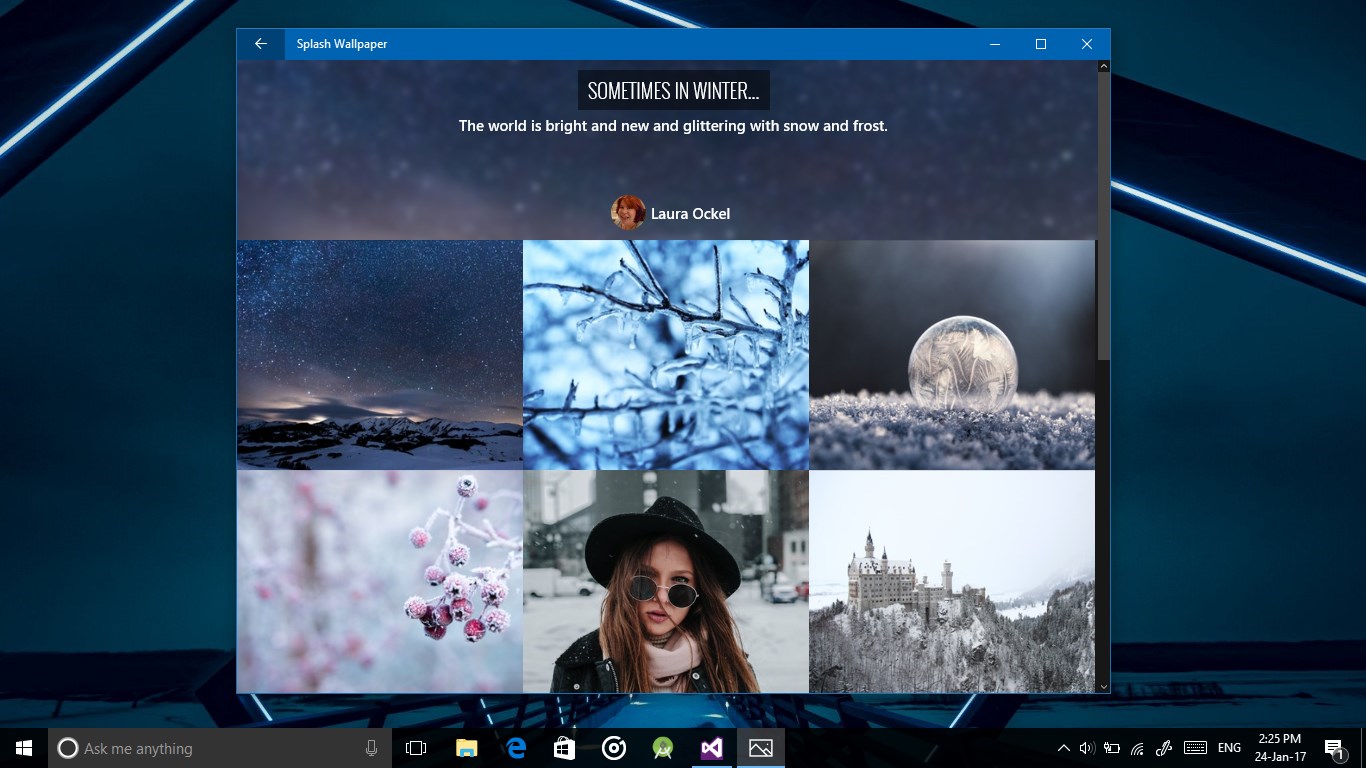Open the woman in black hat wallpaper
Screen dimensions: 1366x768
(666, 582)
